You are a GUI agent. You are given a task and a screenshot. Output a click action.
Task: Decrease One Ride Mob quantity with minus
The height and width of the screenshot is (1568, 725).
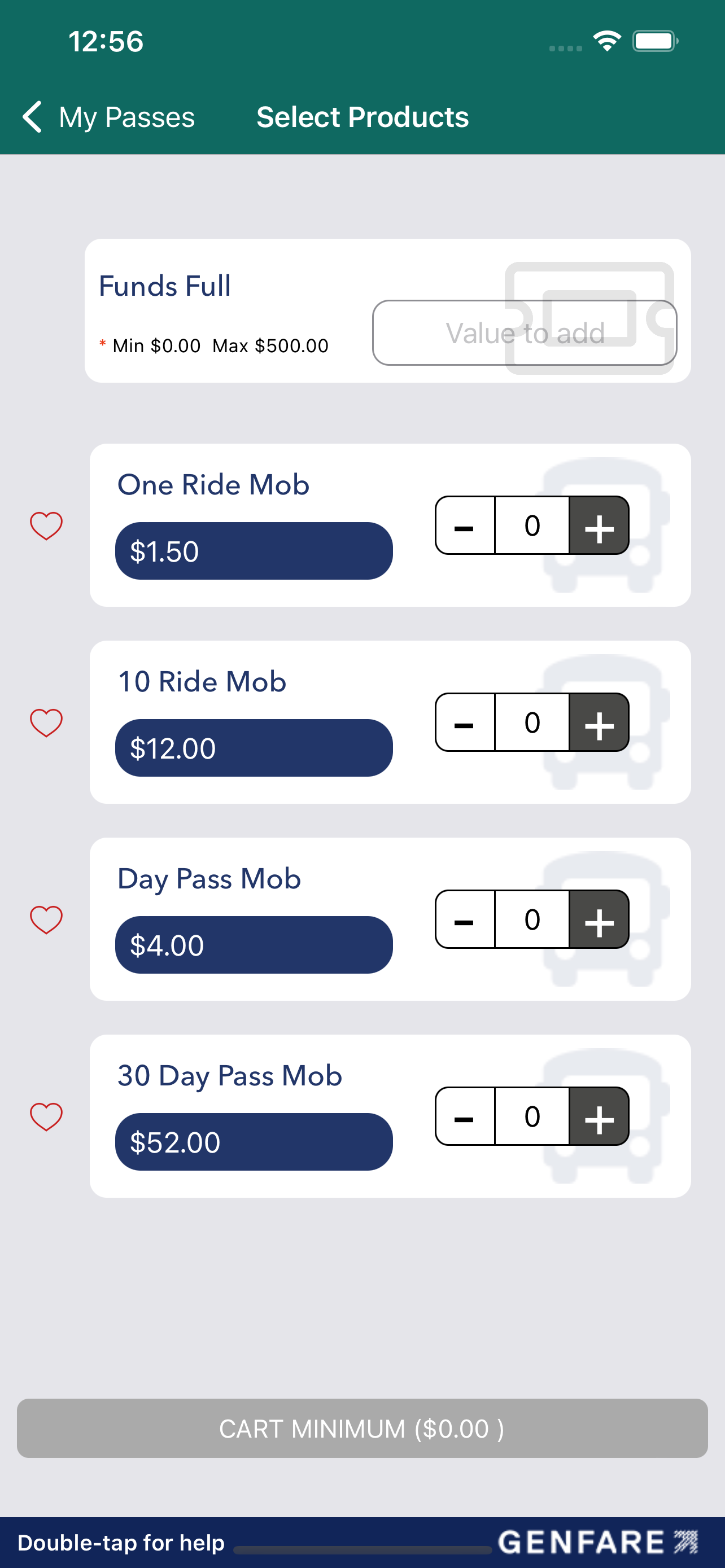pos(465,525)
